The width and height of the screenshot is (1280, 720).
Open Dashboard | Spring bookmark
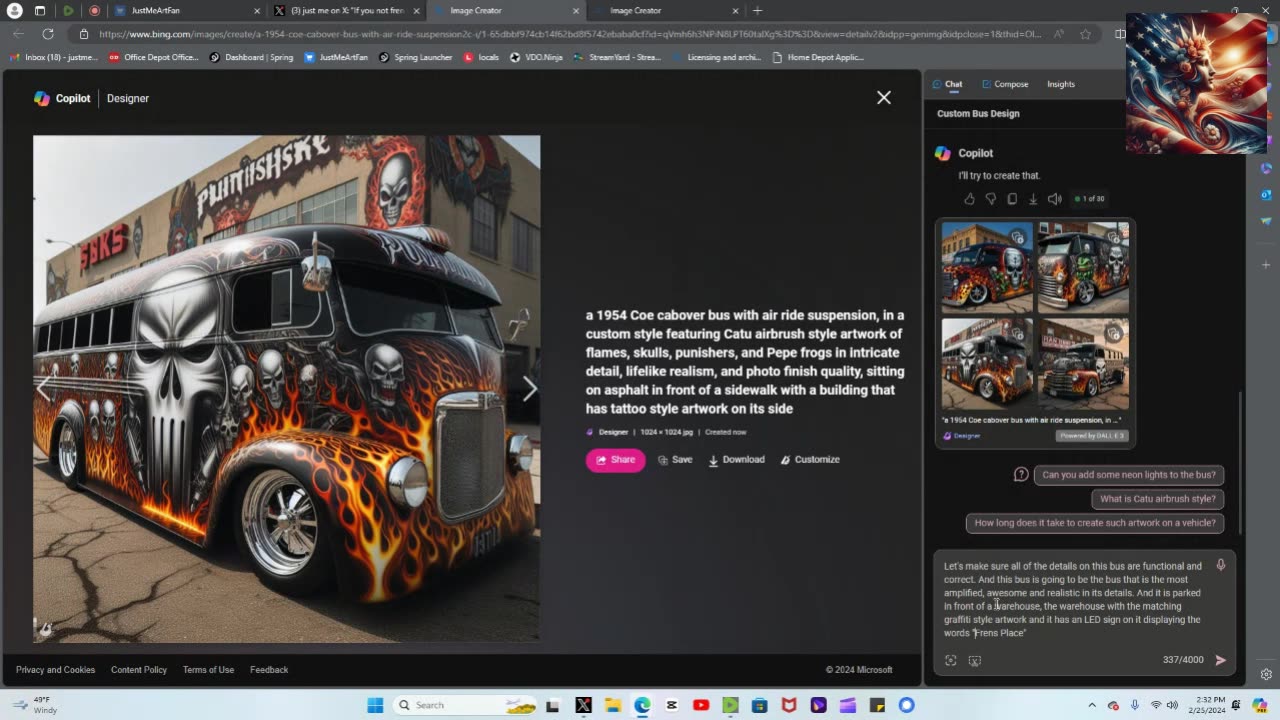(251, 57)
